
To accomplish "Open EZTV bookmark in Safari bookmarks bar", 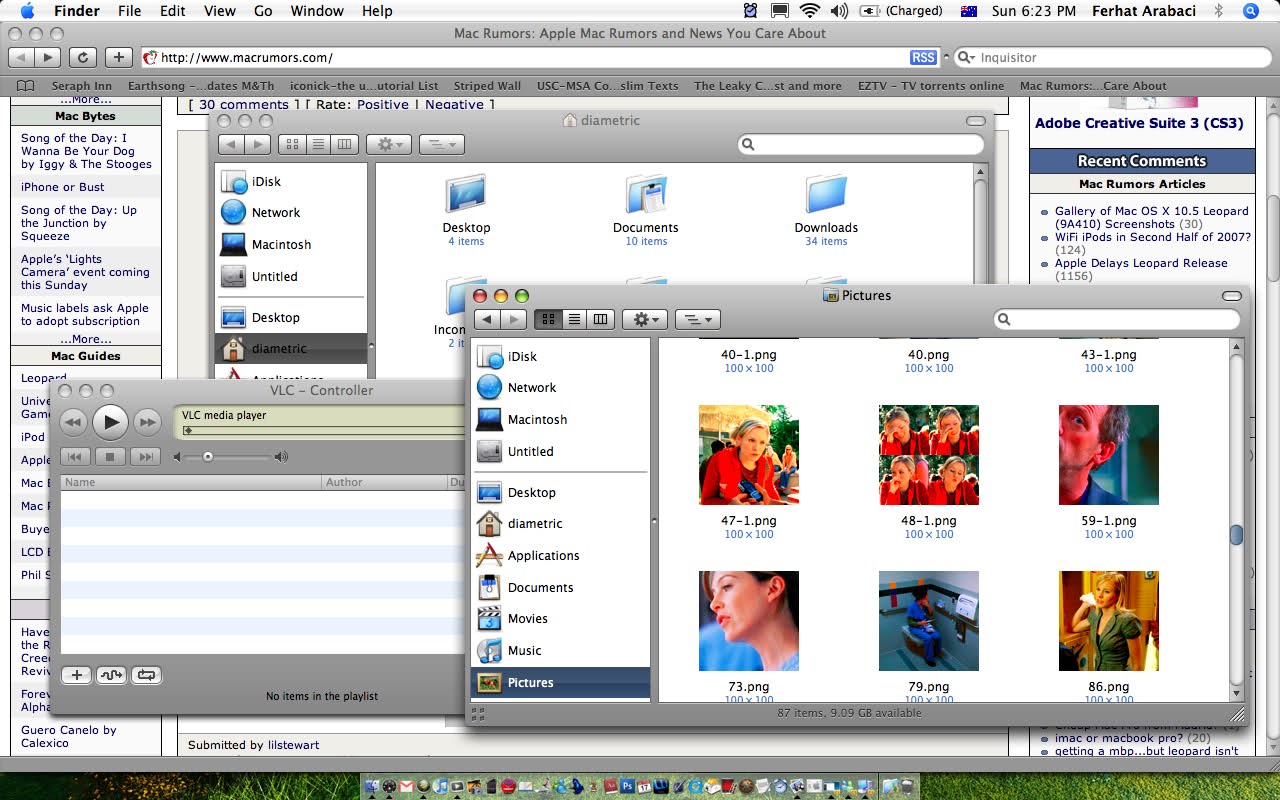I will click(x=930, y=86).
